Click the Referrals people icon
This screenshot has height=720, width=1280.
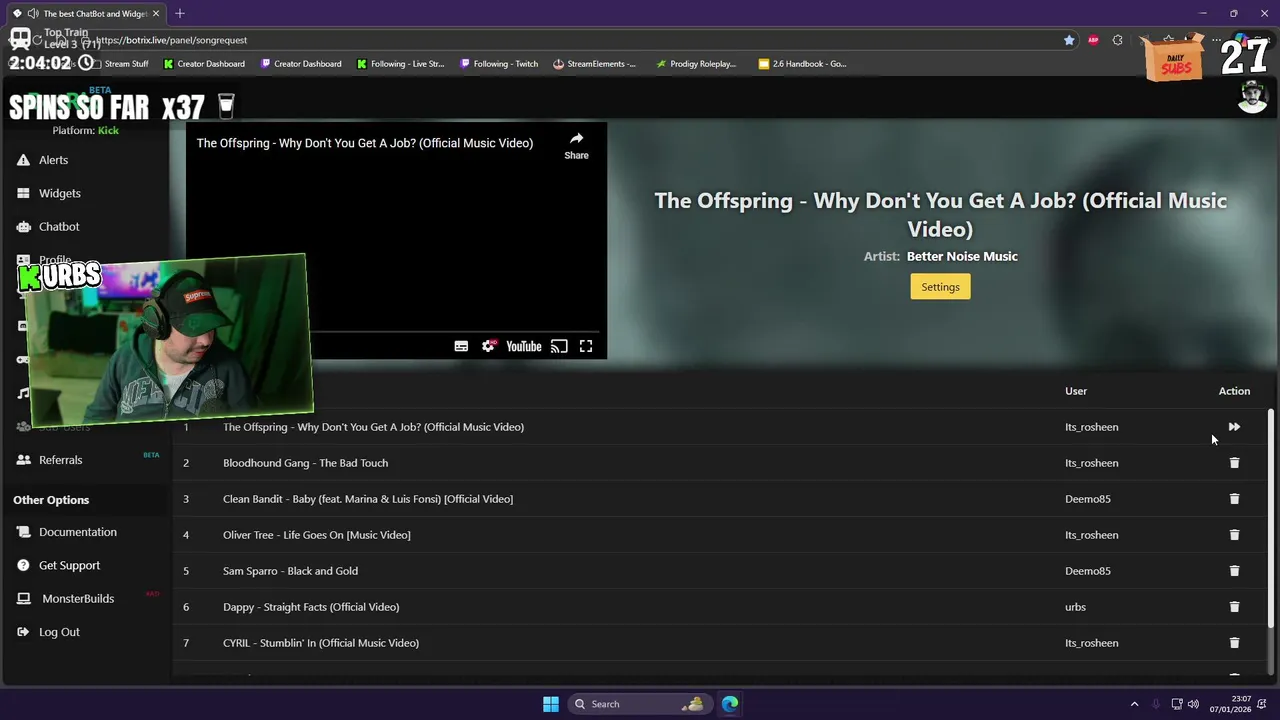click(x=23, y=460)
